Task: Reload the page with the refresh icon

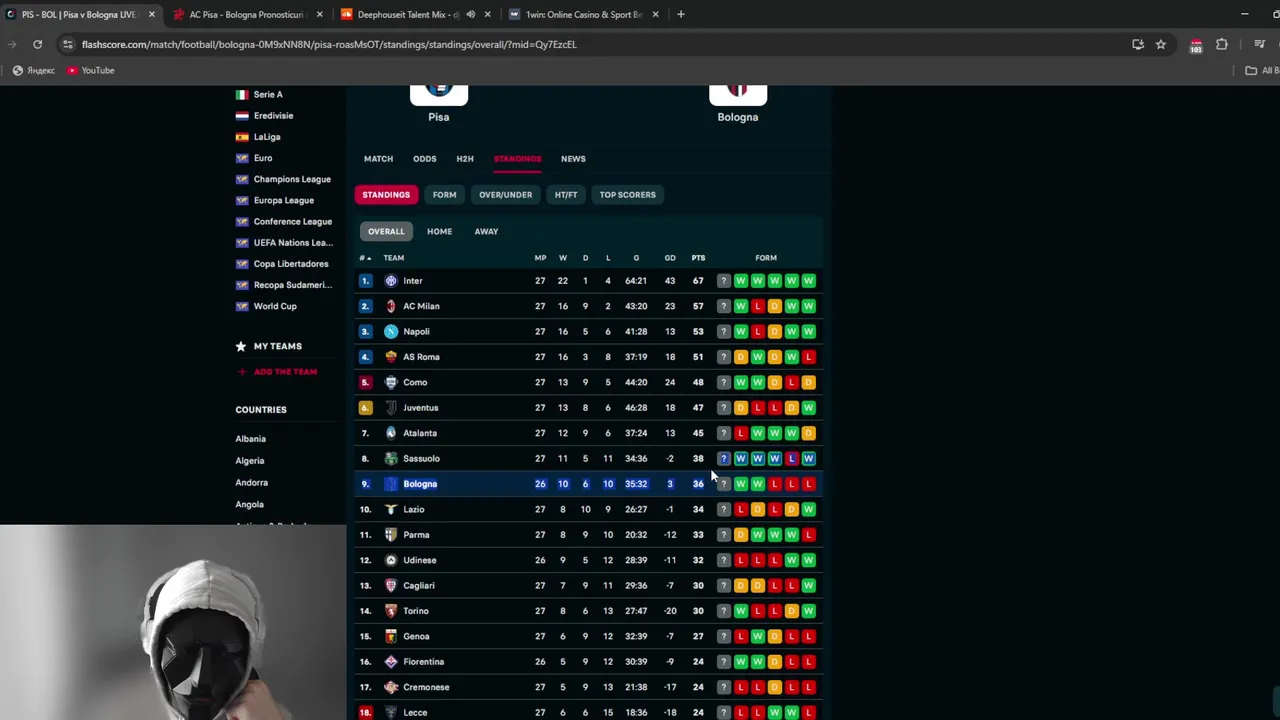Action: [x=37, y=44]
